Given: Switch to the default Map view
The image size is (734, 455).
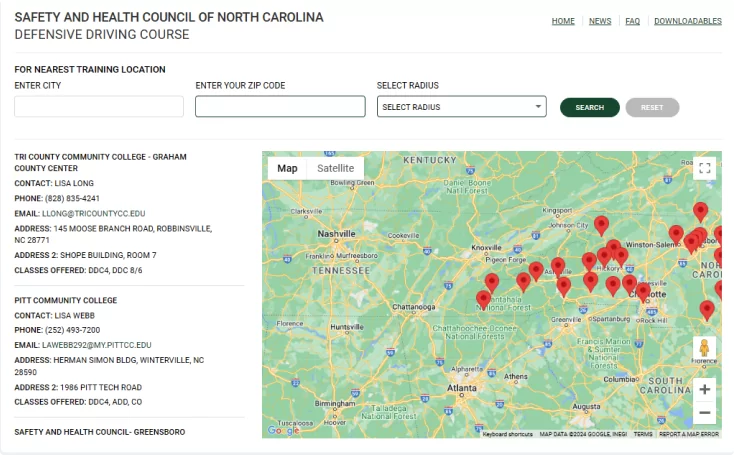Looking at the screenshot, I should point(287,168).
